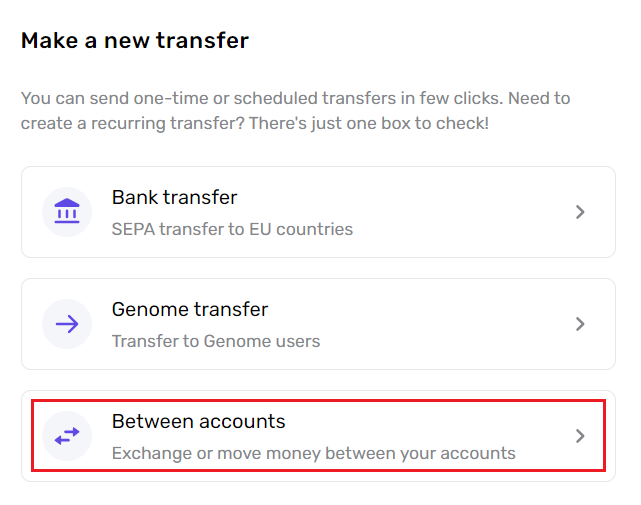Select the Bank transfer title
The width and height of the screenshot is (641, 505).
pyautogui.click(x=175, y=197)
